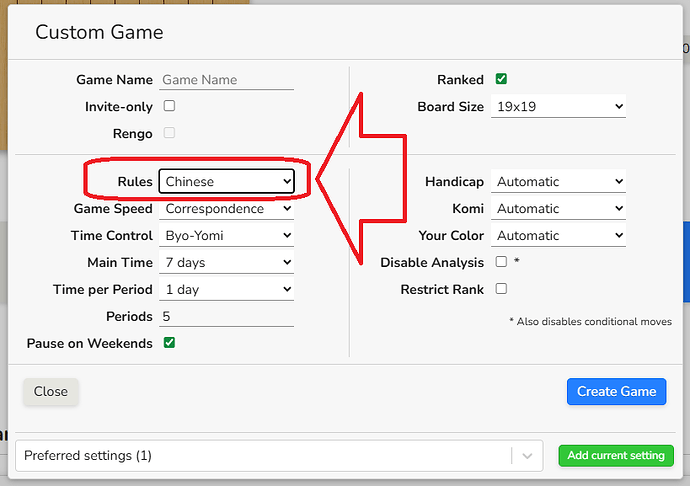
Task: Click the Periods input field
Action: coord(226,317)
